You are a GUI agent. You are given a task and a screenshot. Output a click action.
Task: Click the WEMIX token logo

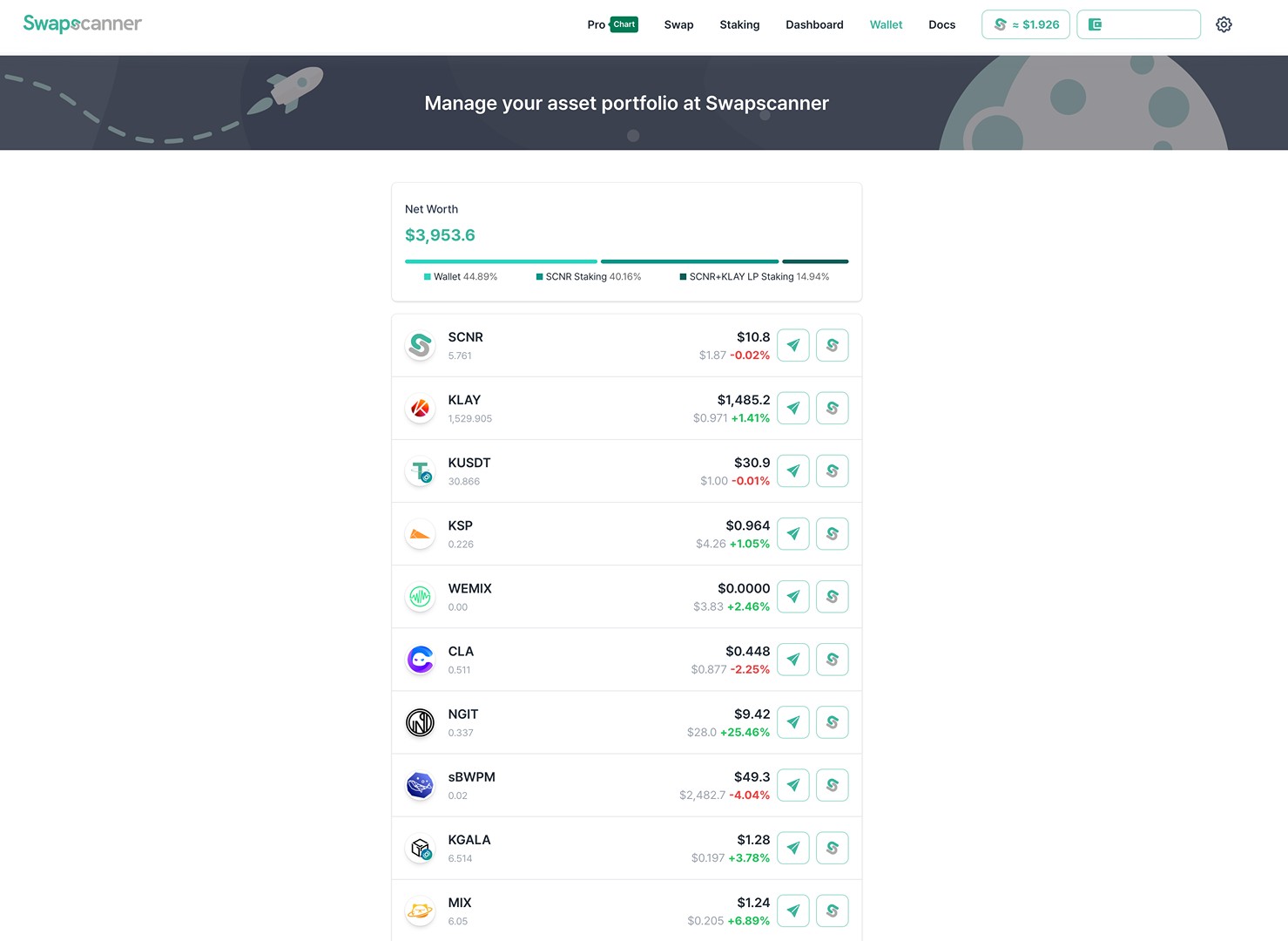click(421, 596)
